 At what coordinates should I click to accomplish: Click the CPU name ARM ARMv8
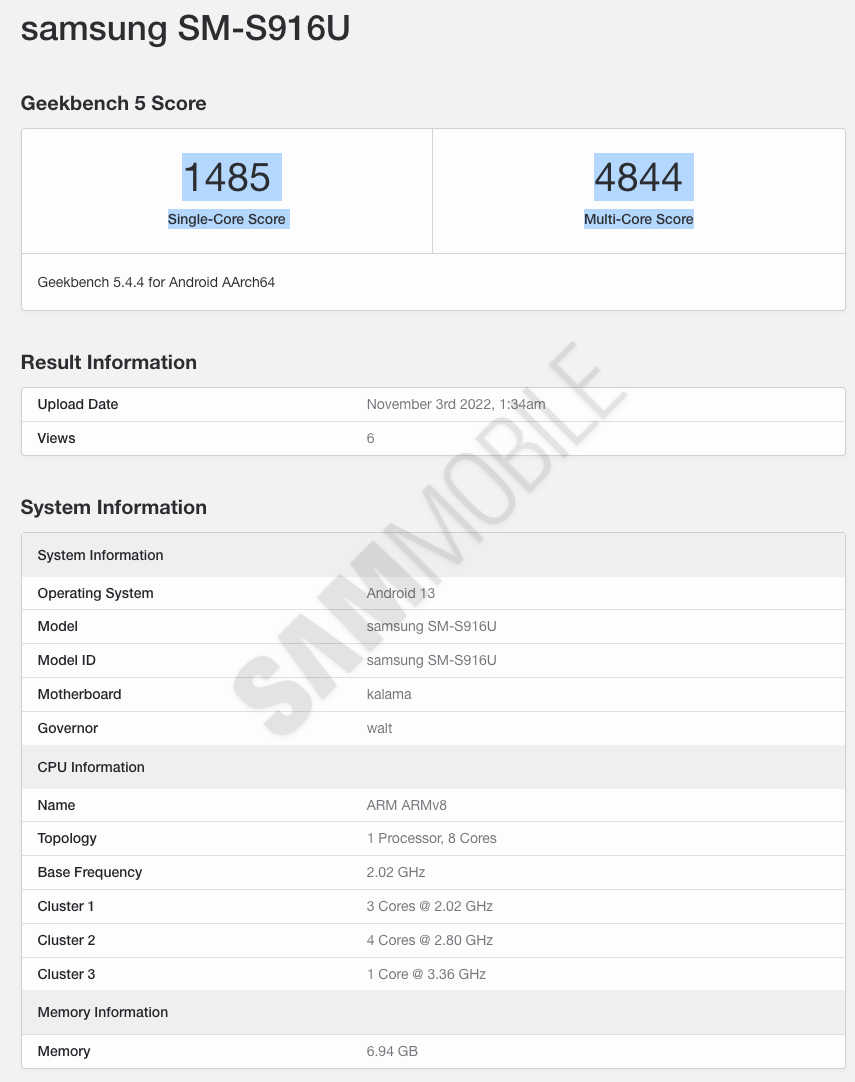406,805
